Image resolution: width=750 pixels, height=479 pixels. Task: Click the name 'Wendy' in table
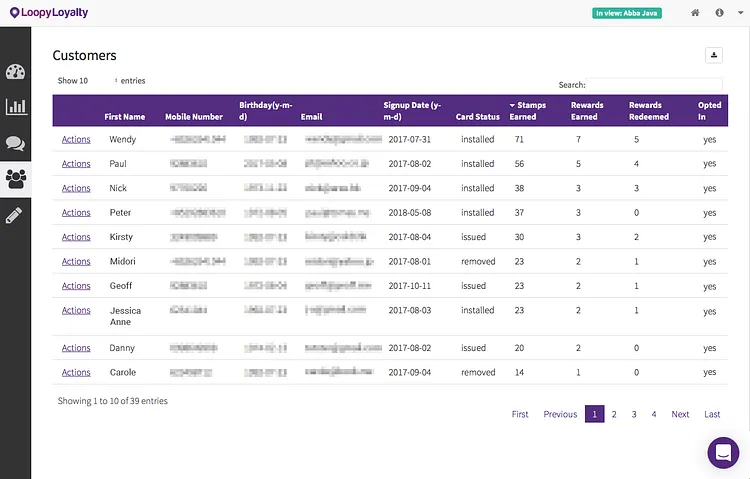(x=122, y=139)
